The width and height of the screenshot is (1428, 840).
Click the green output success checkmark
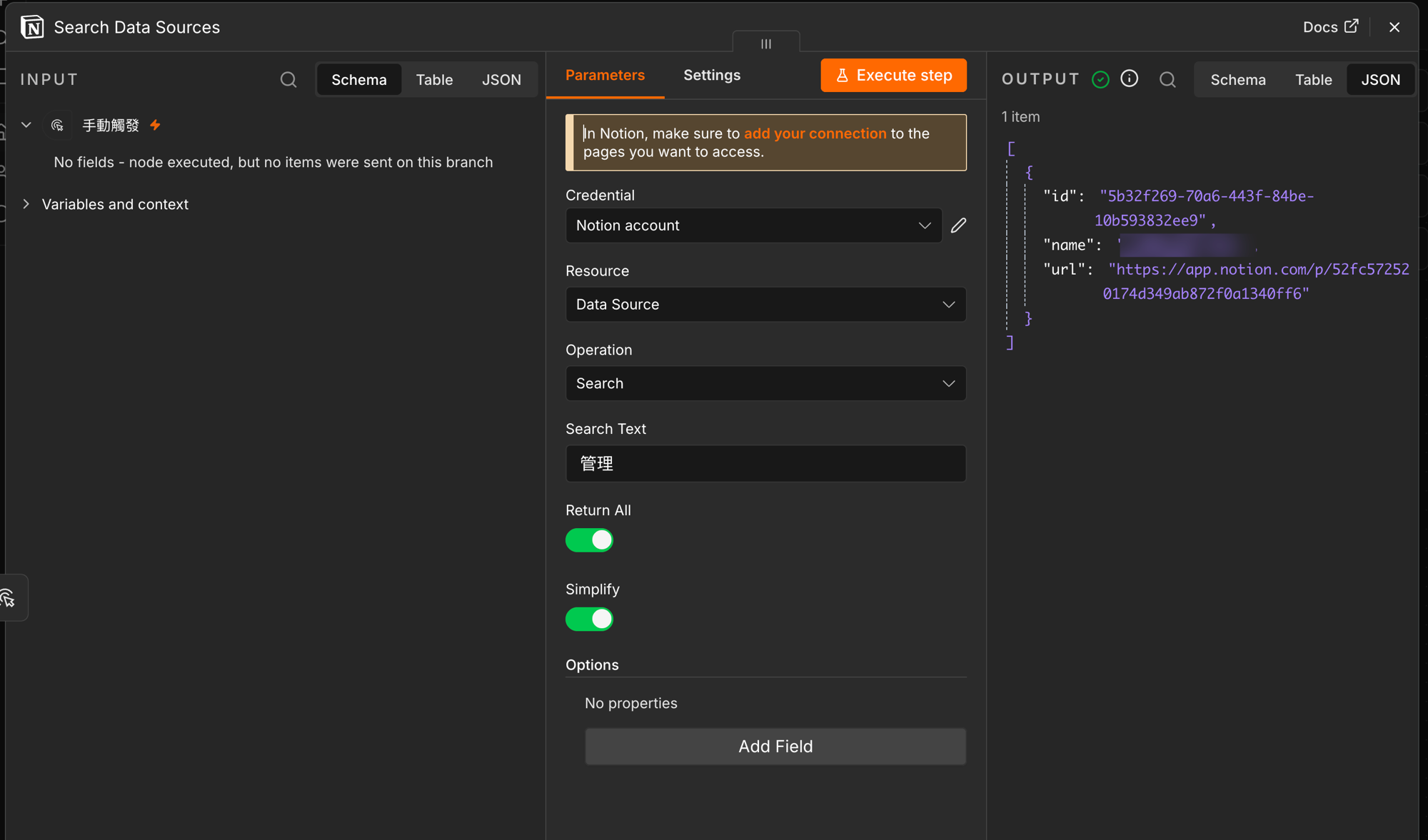point(1100,79)
